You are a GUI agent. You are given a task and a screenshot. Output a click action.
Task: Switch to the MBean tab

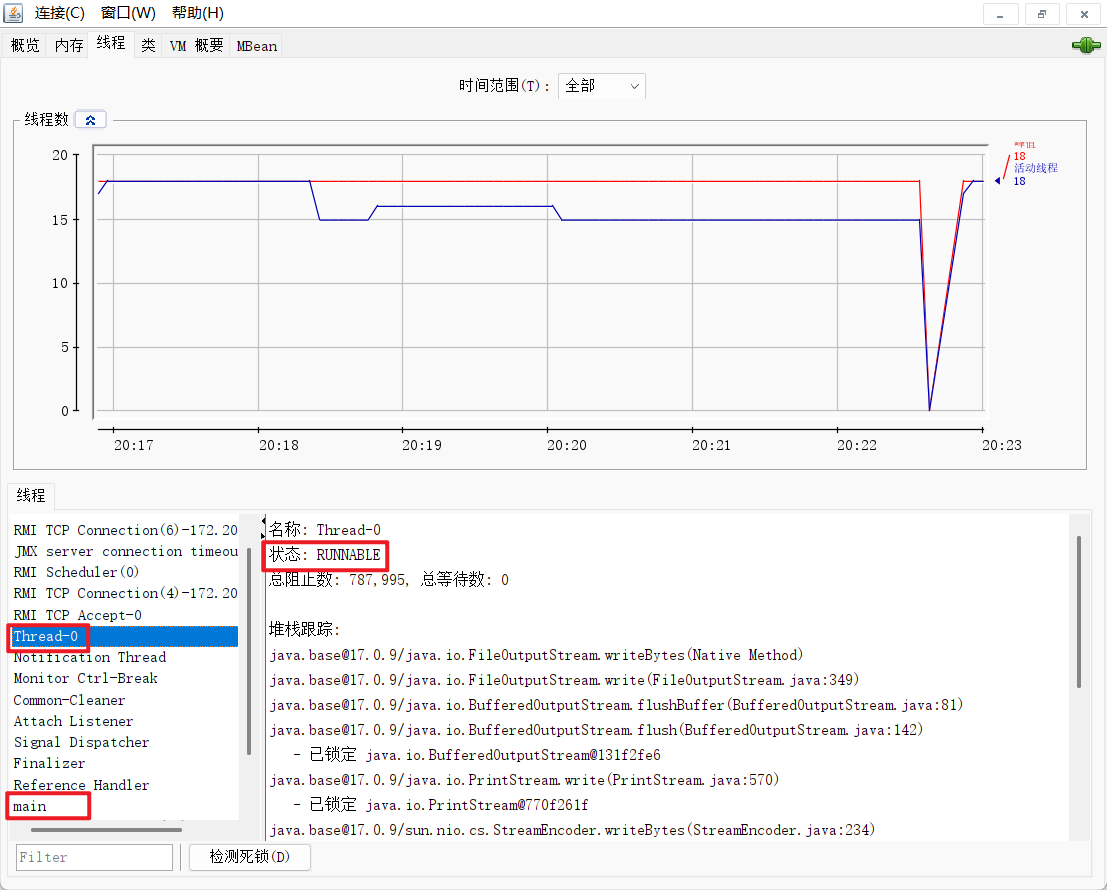click(256, 46)
